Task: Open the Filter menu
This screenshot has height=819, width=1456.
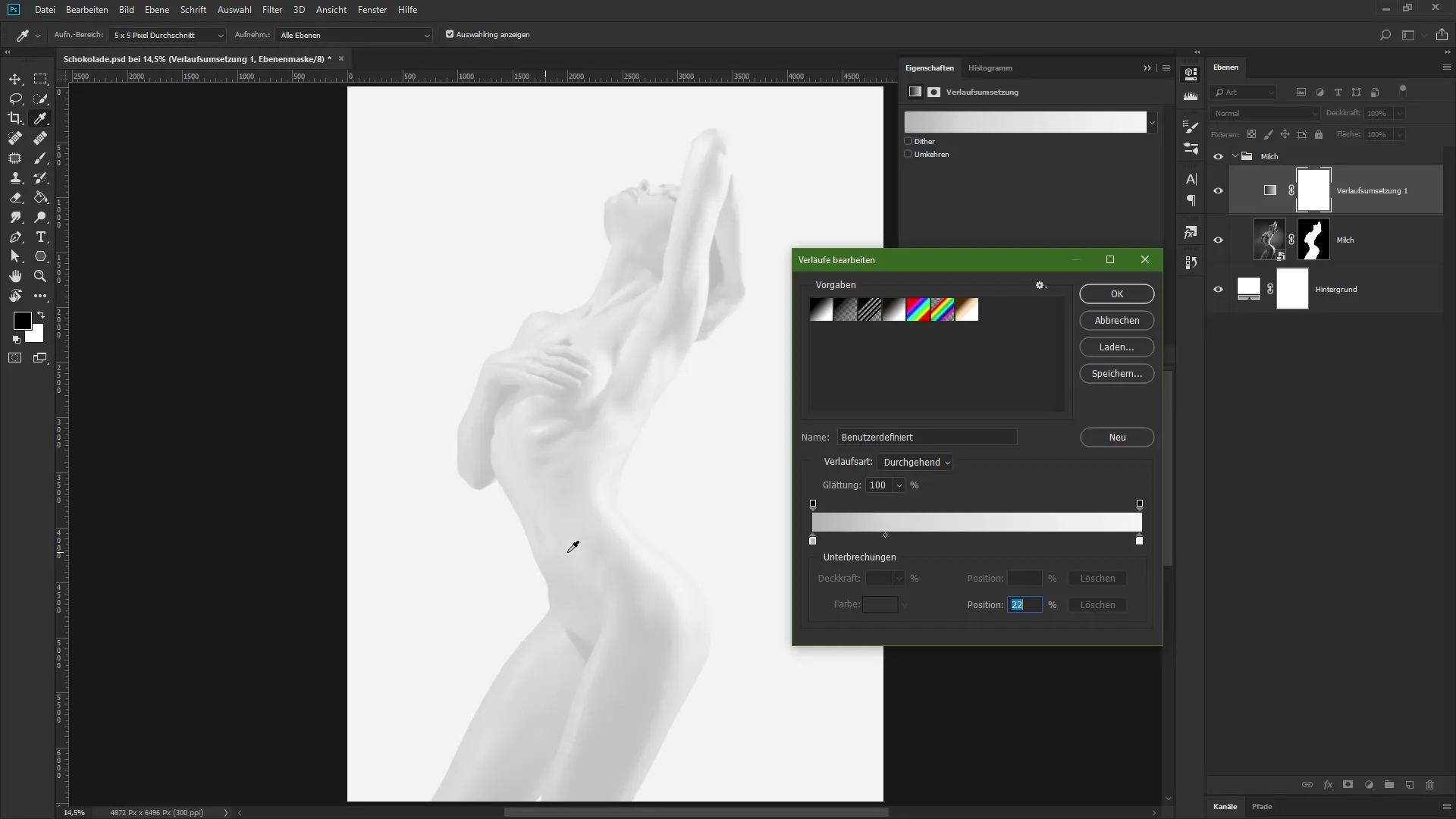Action: [x=272, y=10]
